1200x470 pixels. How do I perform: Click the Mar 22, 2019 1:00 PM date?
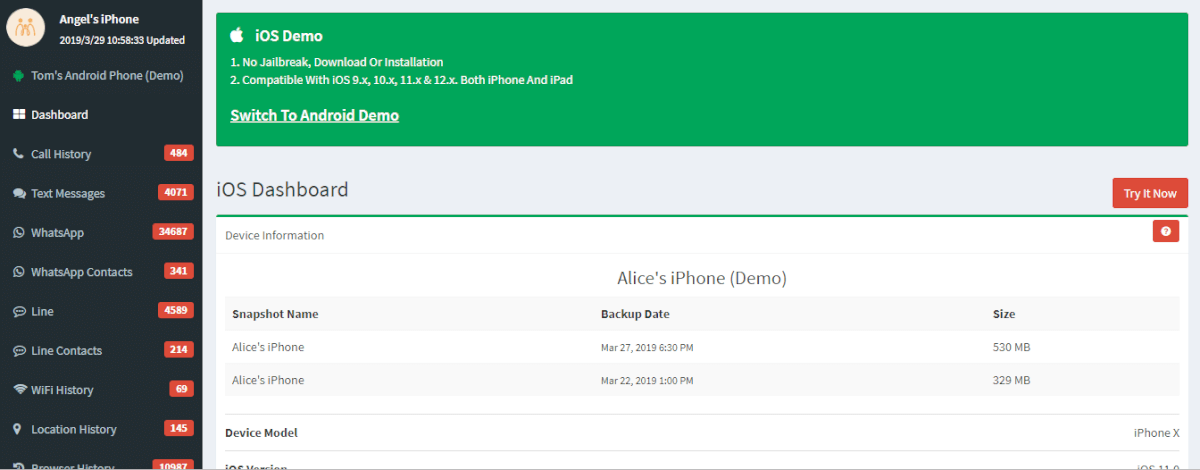tap(647, 381)
